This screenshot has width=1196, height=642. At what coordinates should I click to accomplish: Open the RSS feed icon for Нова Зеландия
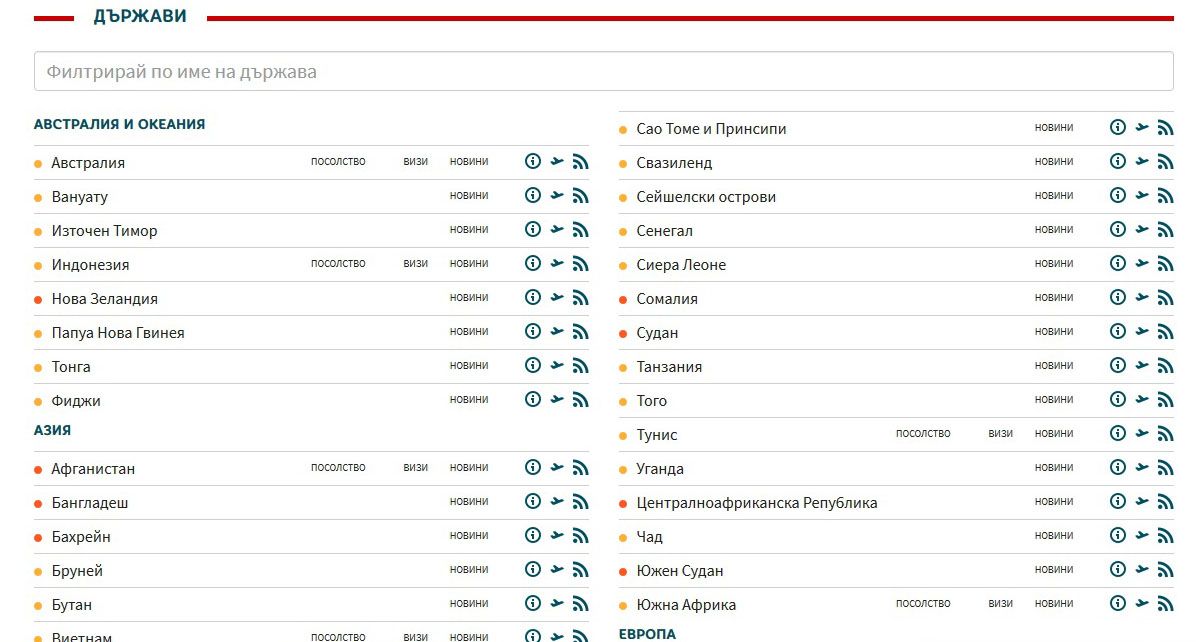580,298
